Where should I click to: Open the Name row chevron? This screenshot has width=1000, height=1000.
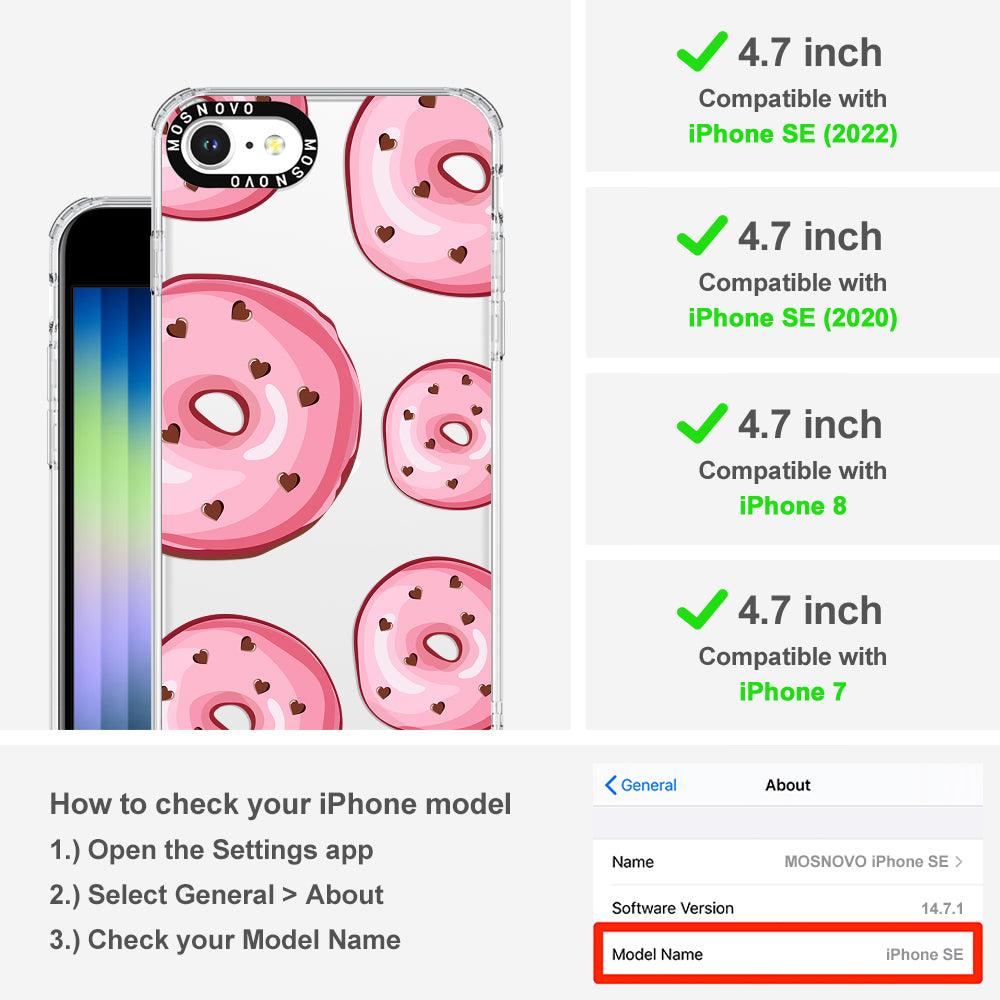[x=959, y=862]
